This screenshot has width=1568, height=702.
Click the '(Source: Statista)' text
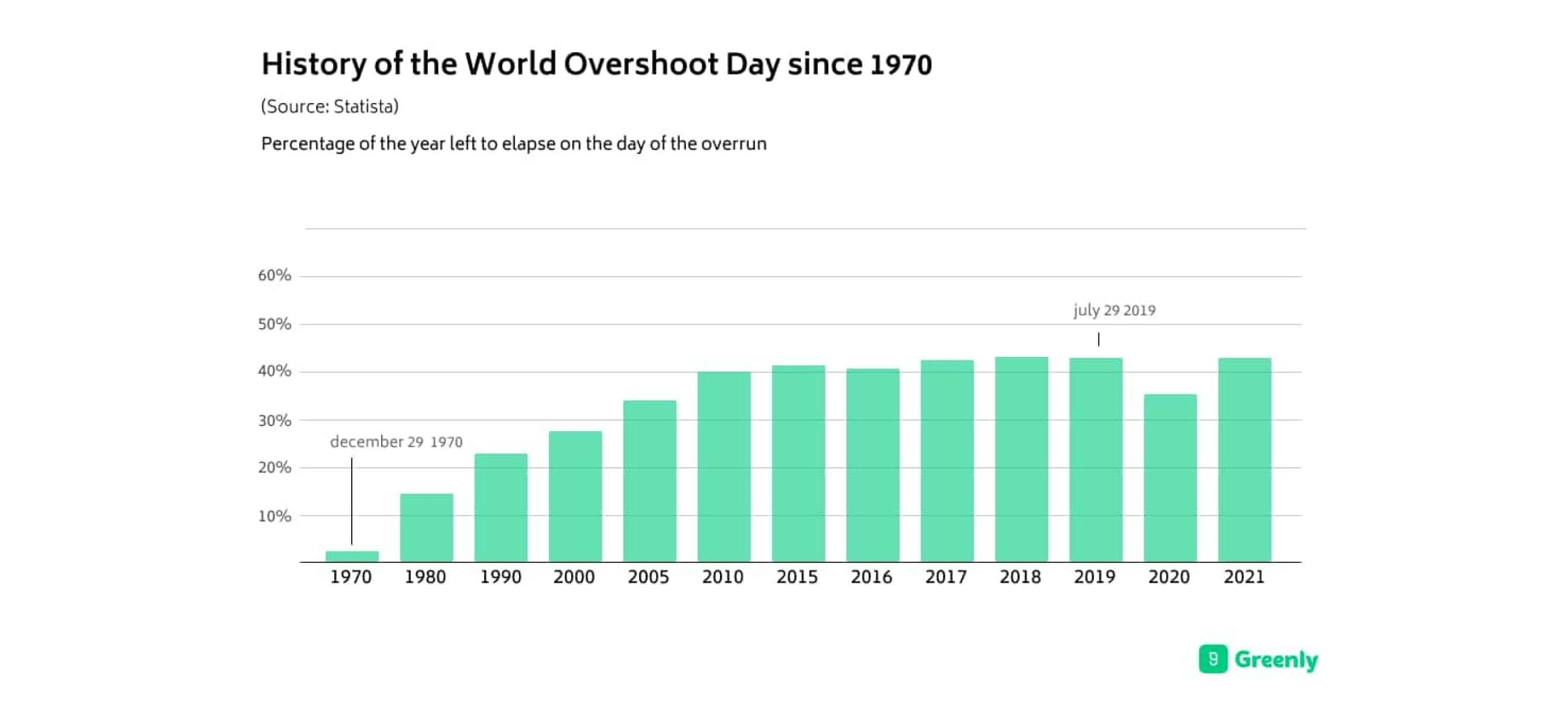(x=330, y=106)
